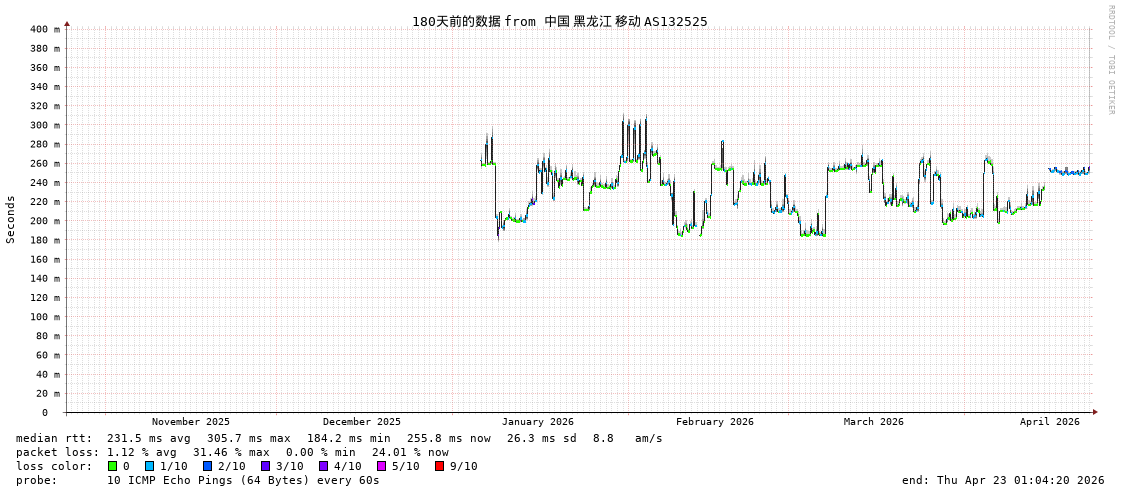Screen dimensions: 1121x494
Task: Click the blue 2/10 loss color swatch
Action: pos(207,466)
